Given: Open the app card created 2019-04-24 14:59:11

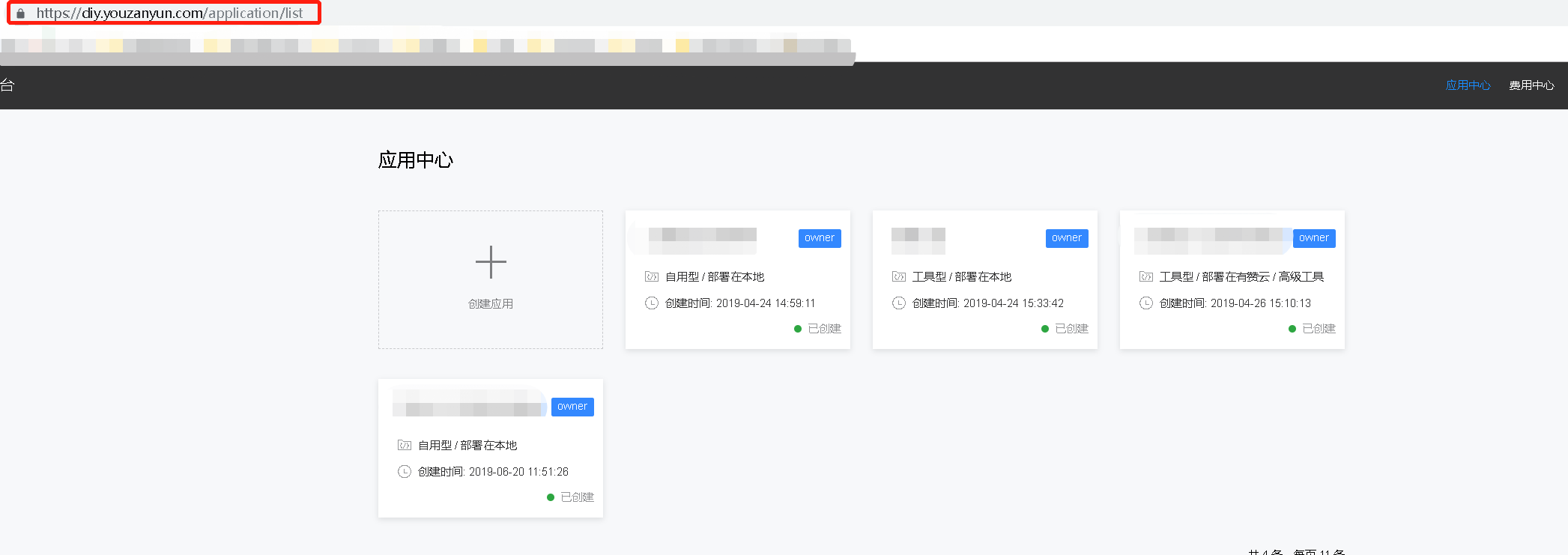Looking at the screenshot, I should click(x=738, y=279).
